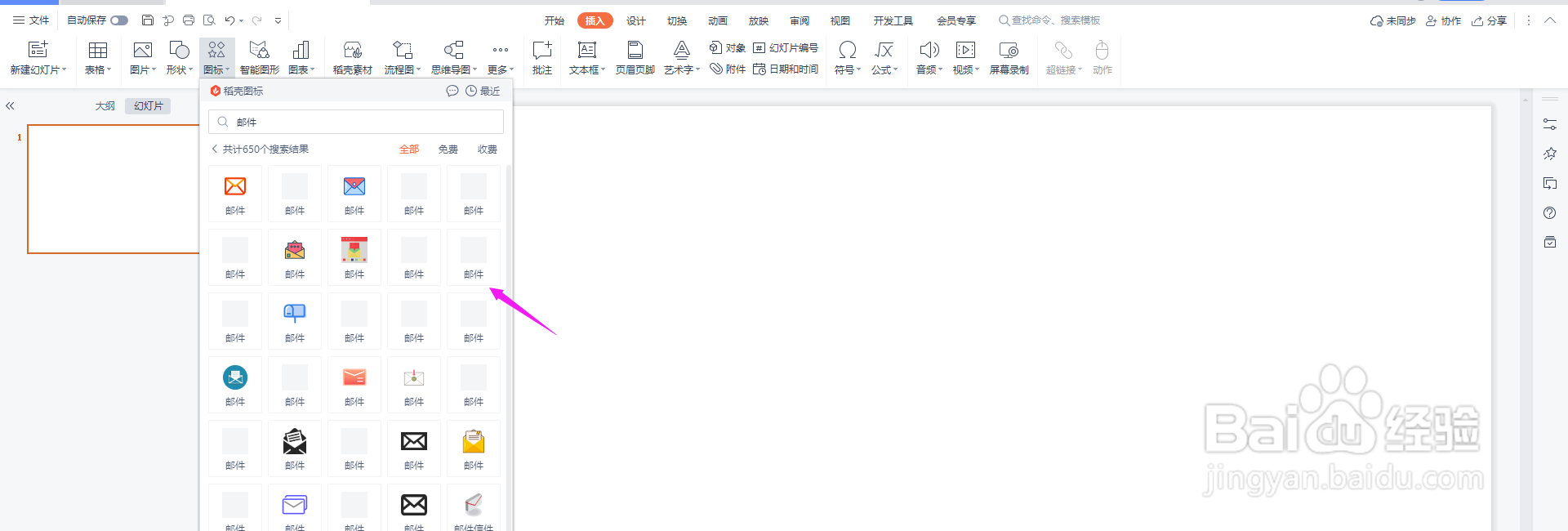Insert the purple outlined envelope icon
The height and width of the screenshot is (531, 1568).
click(295, 505)
